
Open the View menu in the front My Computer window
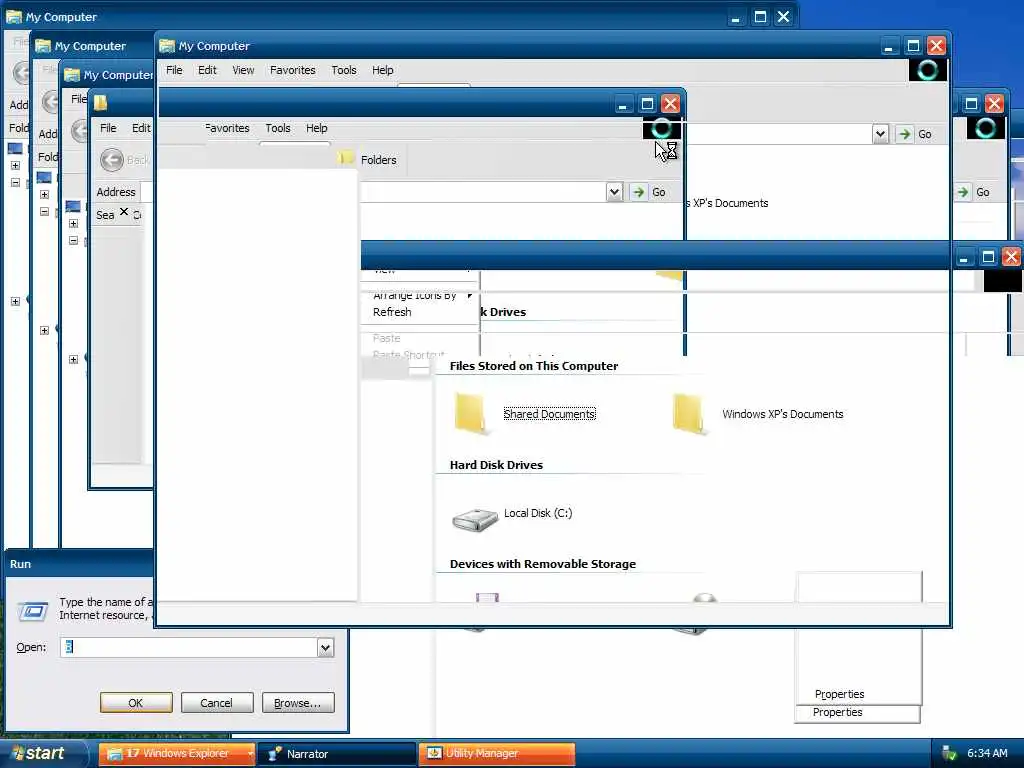(x=243, y=70)
